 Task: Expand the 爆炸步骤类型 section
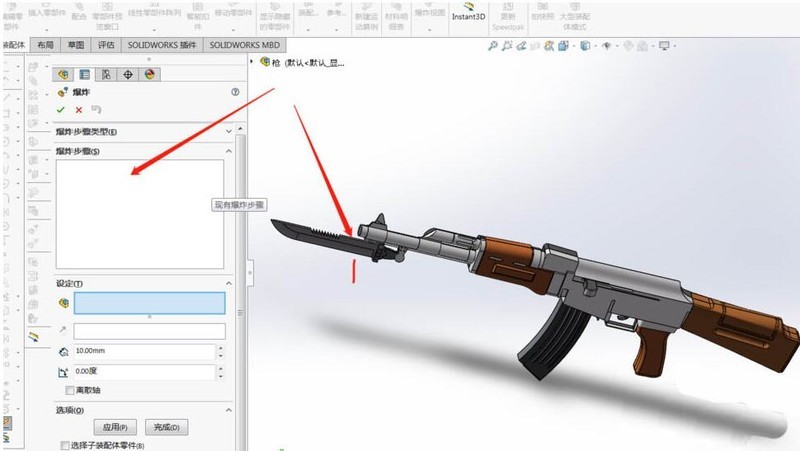coord(229,132)
